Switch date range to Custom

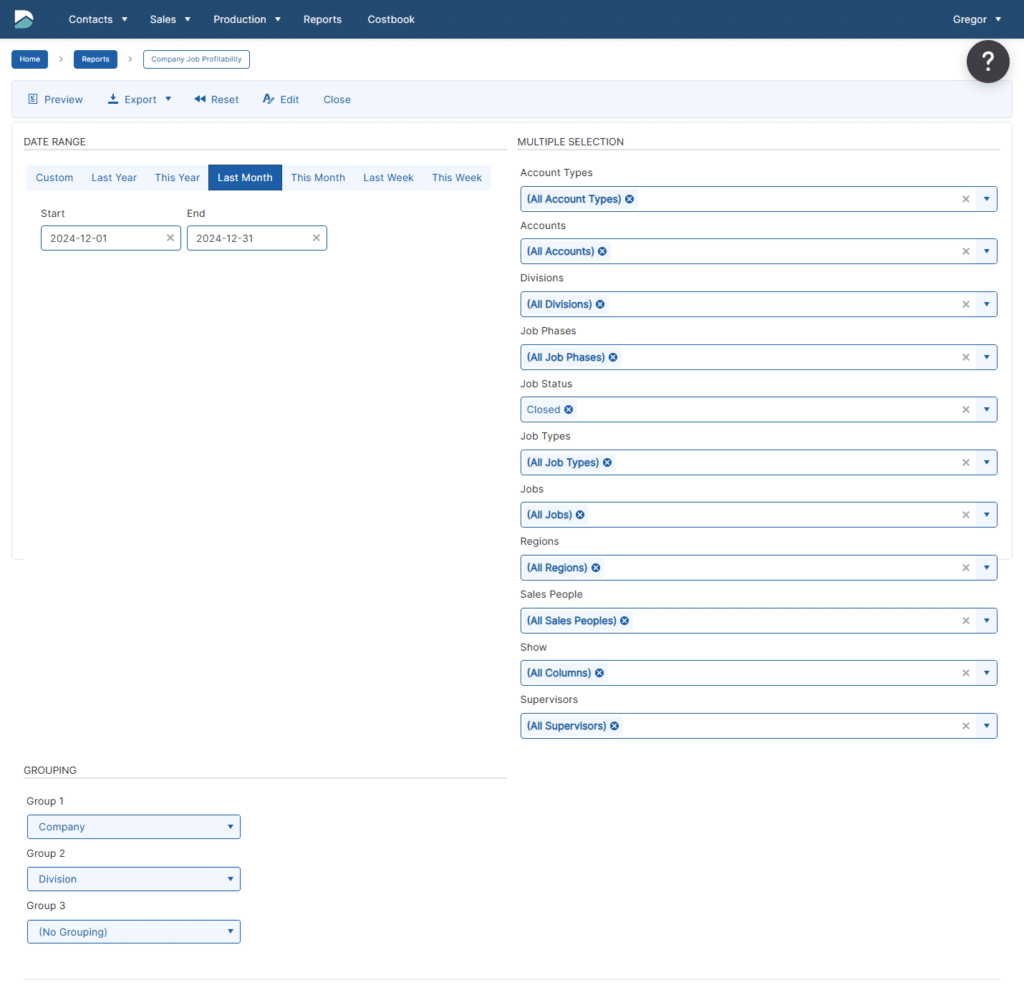[54, 178]
